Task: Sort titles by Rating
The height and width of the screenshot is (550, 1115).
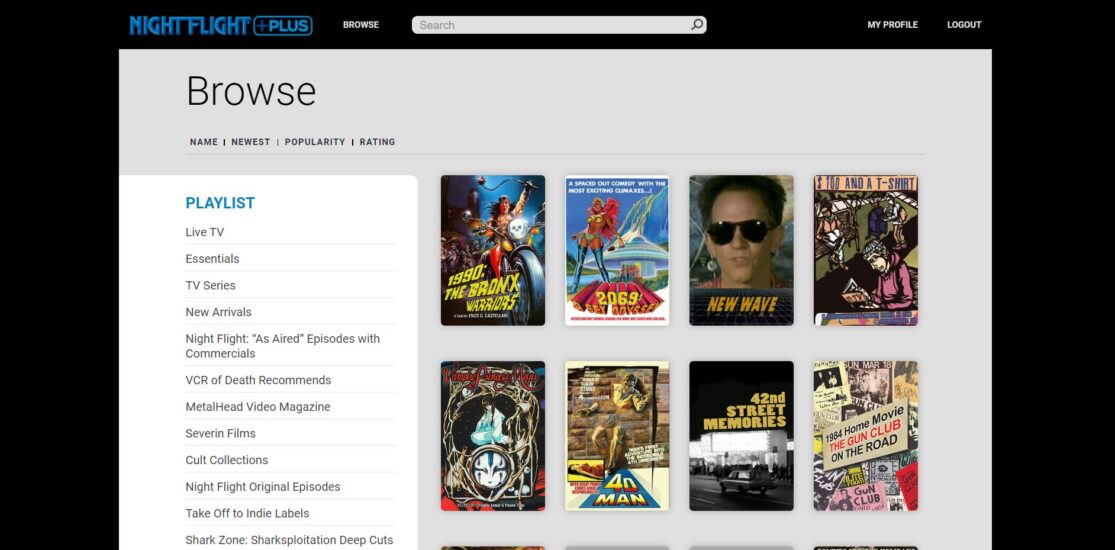Action: point(377,142)
